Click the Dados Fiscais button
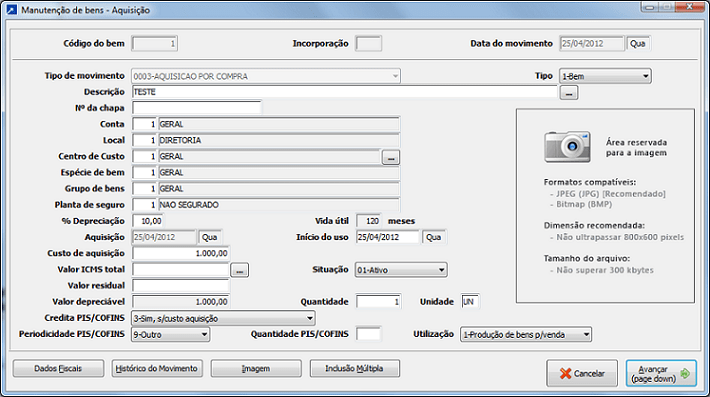Viewport: 710px width, 397px height. point(58,368)
